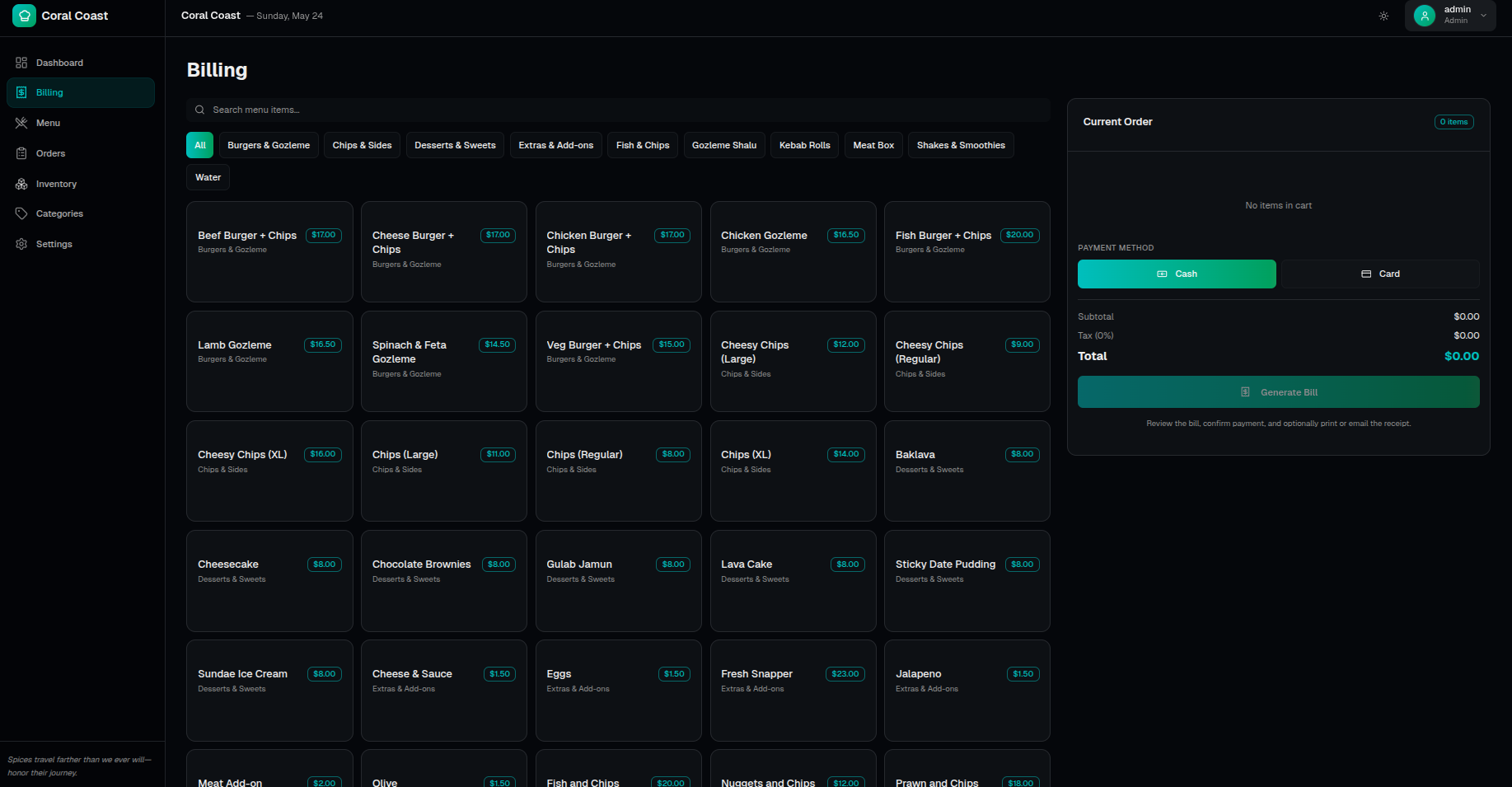1512x787 pixels.
Task: Expand the admin account dropdown chevron
Action: tap(1484, 16)
